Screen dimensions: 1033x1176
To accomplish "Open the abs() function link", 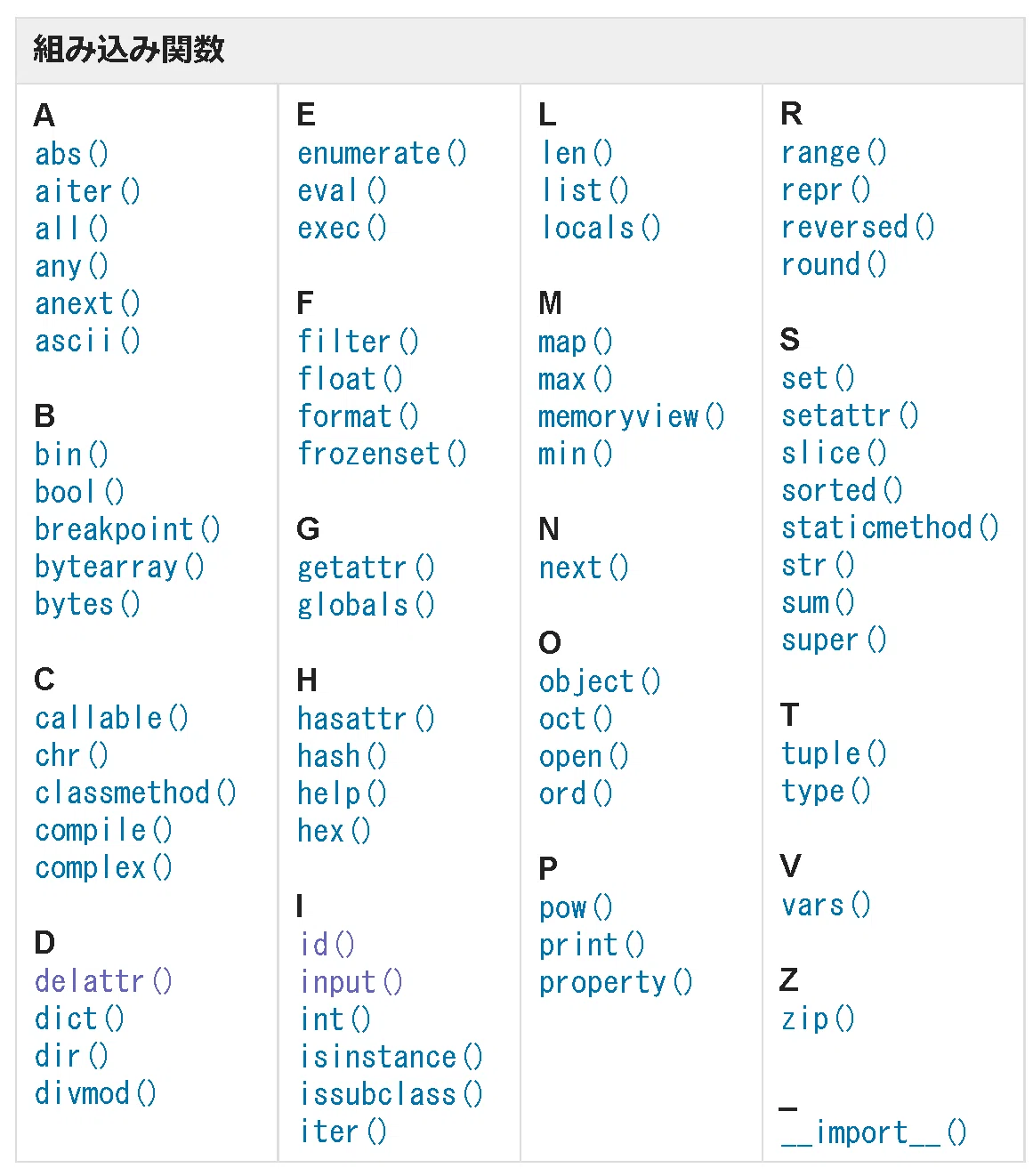I will [x=71, y=154].
